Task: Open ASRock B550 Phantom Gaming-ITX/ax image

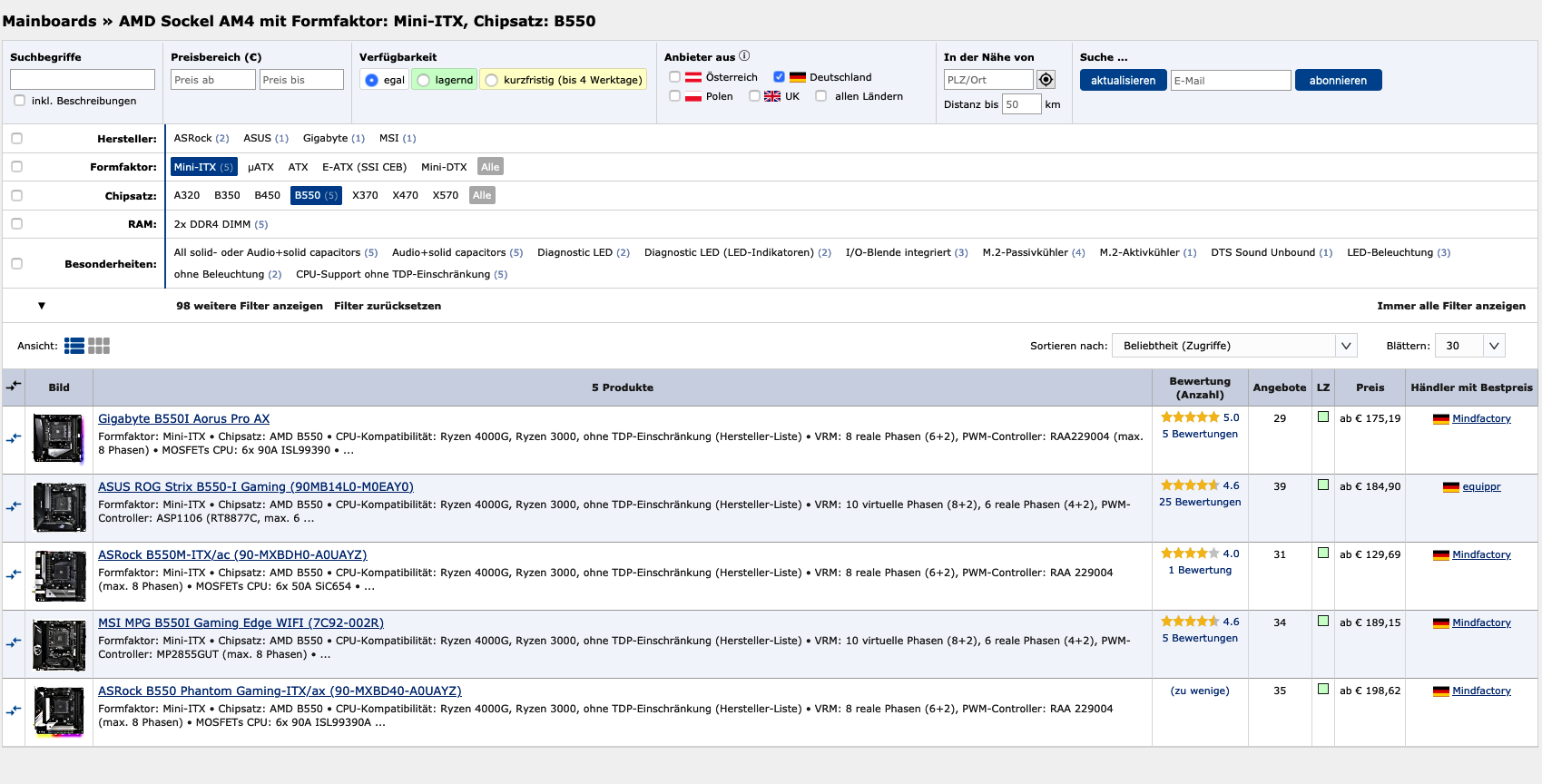Action: click(59, 711)
